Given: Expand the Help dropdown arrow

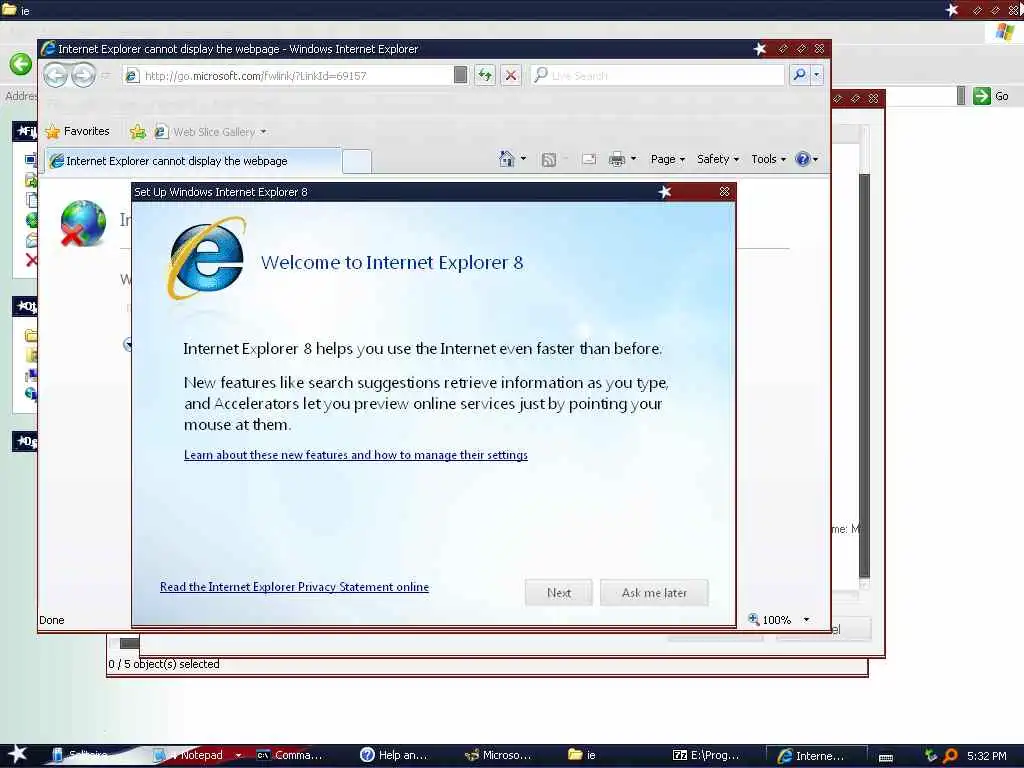Looking at the screenshot, I should click(x=815, y=159).
